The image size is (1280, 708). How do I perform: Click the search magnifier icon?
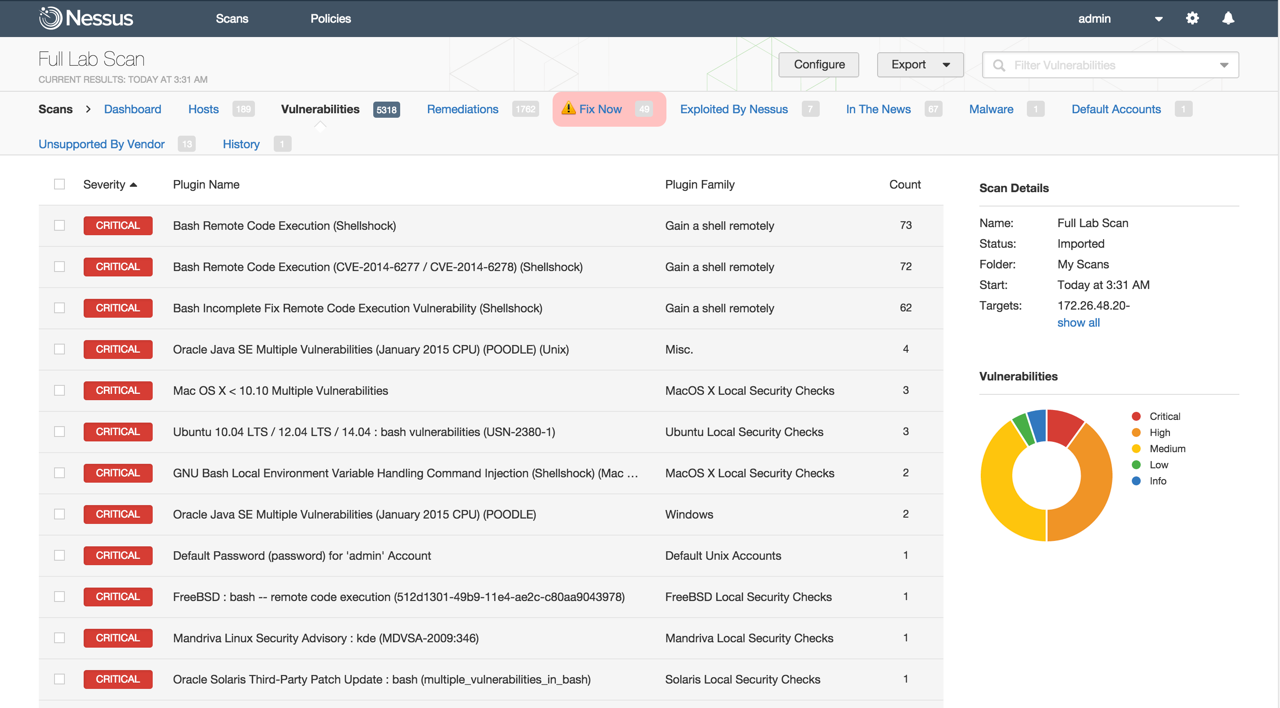tap(999, 65)
